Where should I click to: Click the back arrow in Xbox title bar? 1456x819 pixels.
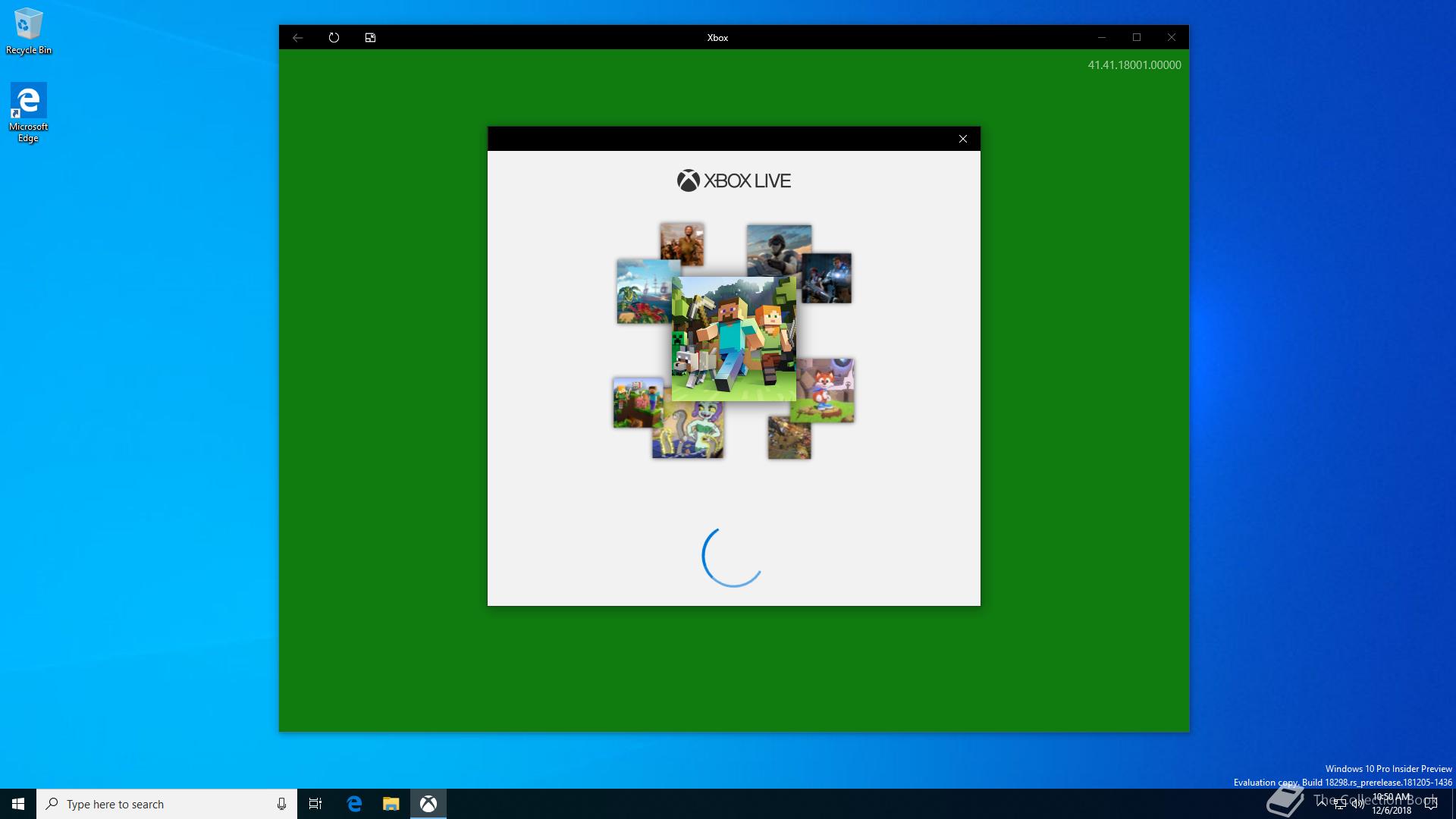[298, 37]
